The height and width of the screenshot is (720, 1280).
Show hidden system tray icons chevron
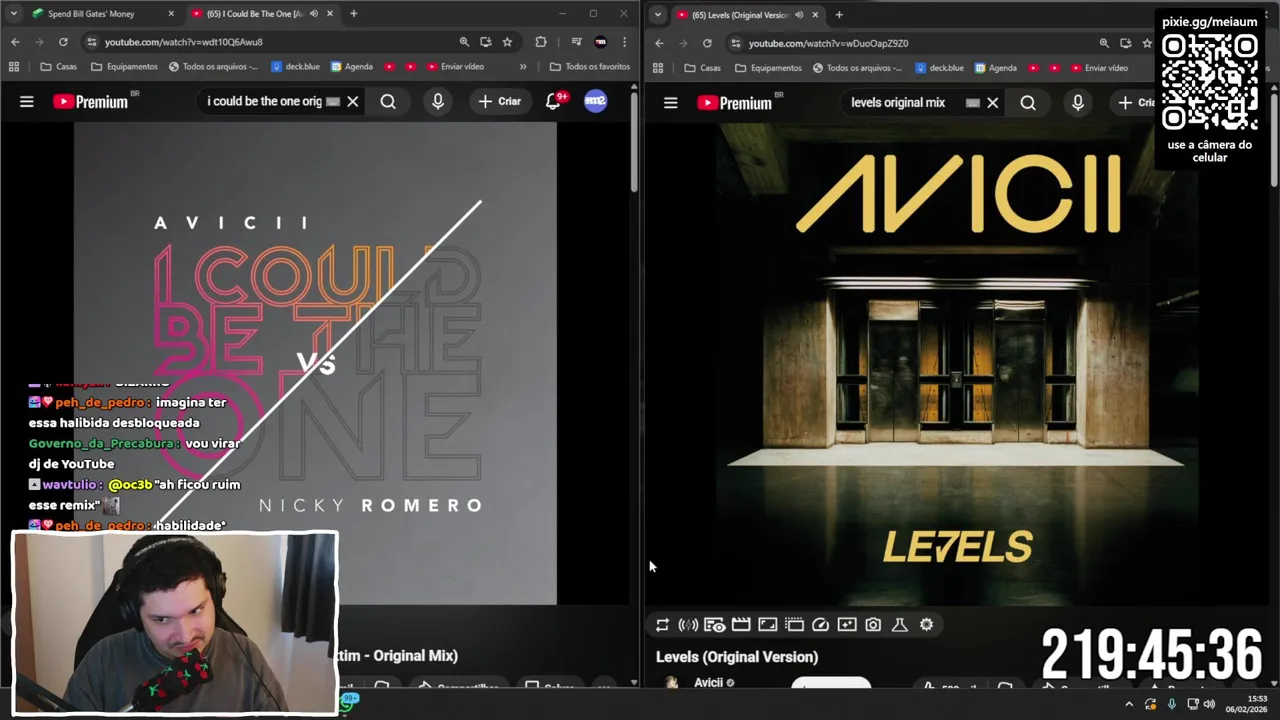pyautogui.click(x=1129, y=704)
